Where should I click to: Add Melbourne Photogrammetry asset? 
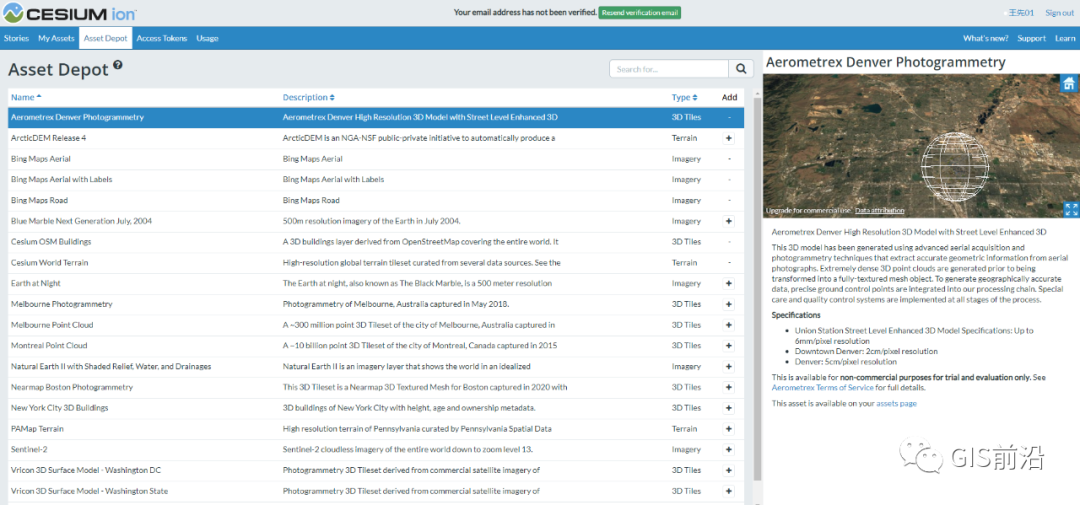(729, 304)
